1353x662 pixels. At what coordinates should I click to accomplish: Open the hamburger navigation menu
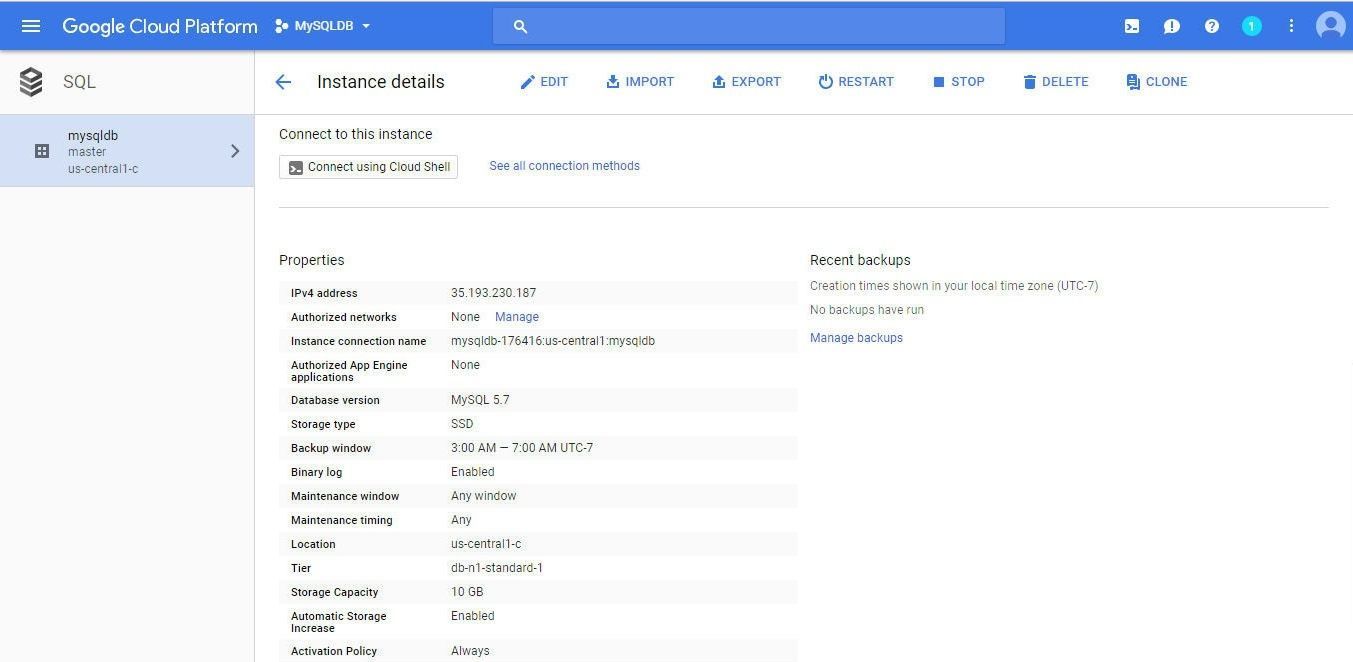(x=31, y=26)
